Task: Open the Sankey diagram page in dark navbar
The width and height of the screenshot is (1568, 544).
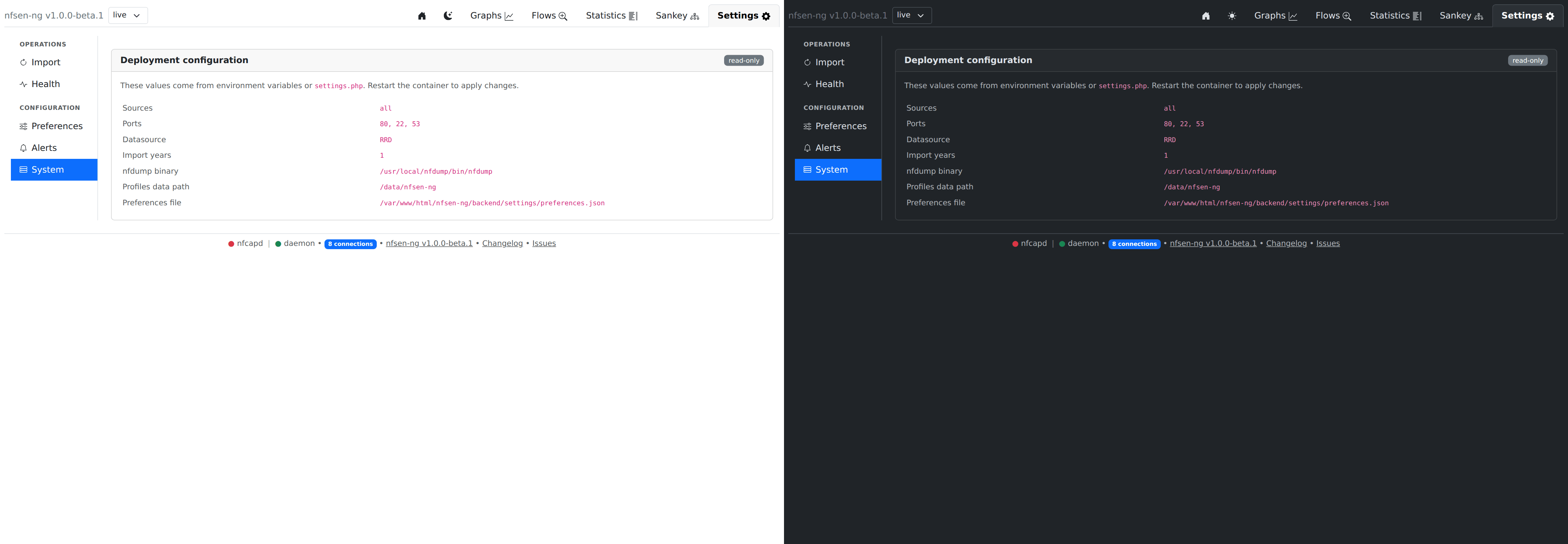Action: coord(1461,16)
